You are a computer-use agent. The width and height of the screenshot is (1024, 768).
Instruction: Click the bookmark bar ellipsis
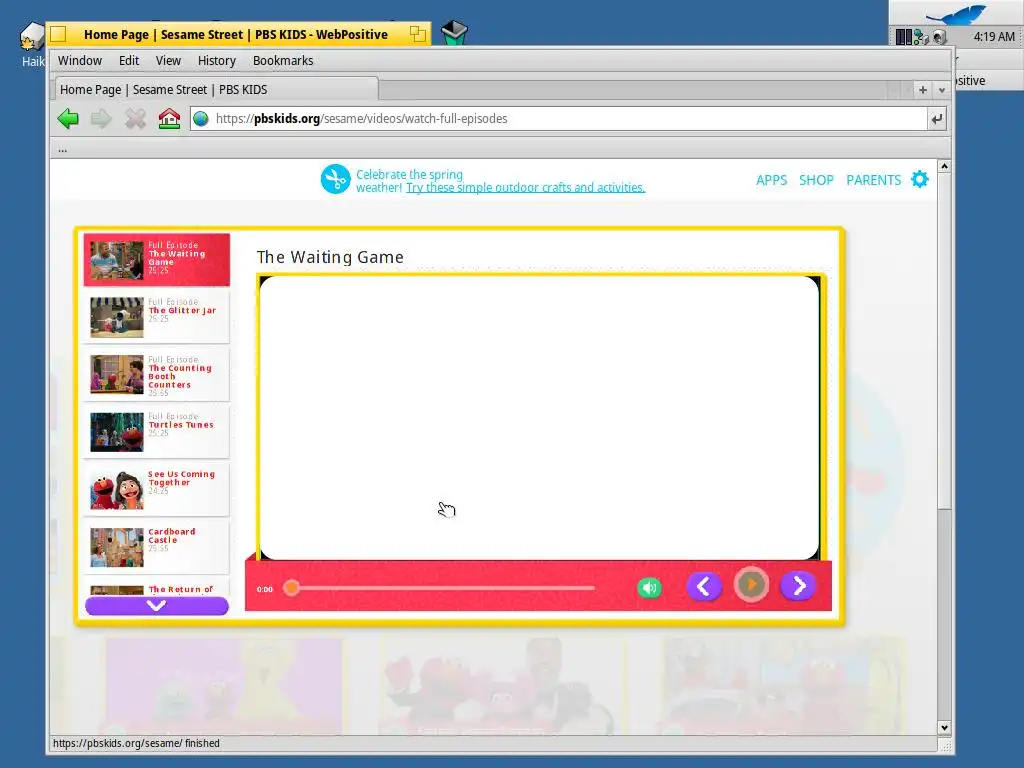point(63,150)
